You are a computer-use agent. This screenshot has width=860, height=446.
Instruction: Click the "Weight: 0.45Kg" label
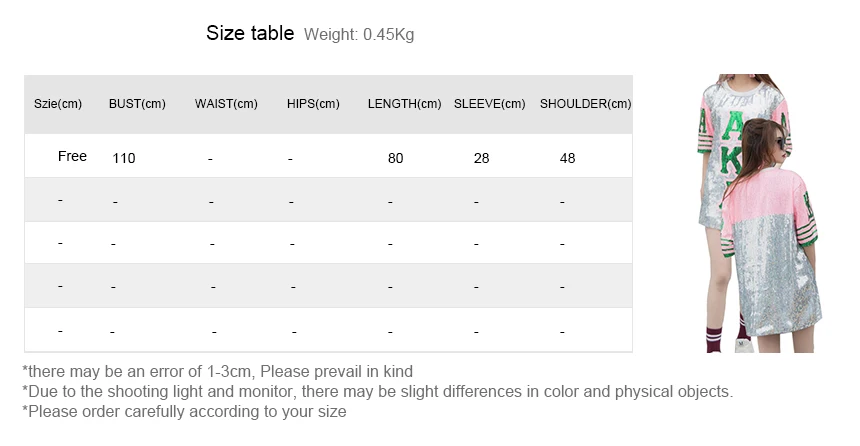click(359, 35)
